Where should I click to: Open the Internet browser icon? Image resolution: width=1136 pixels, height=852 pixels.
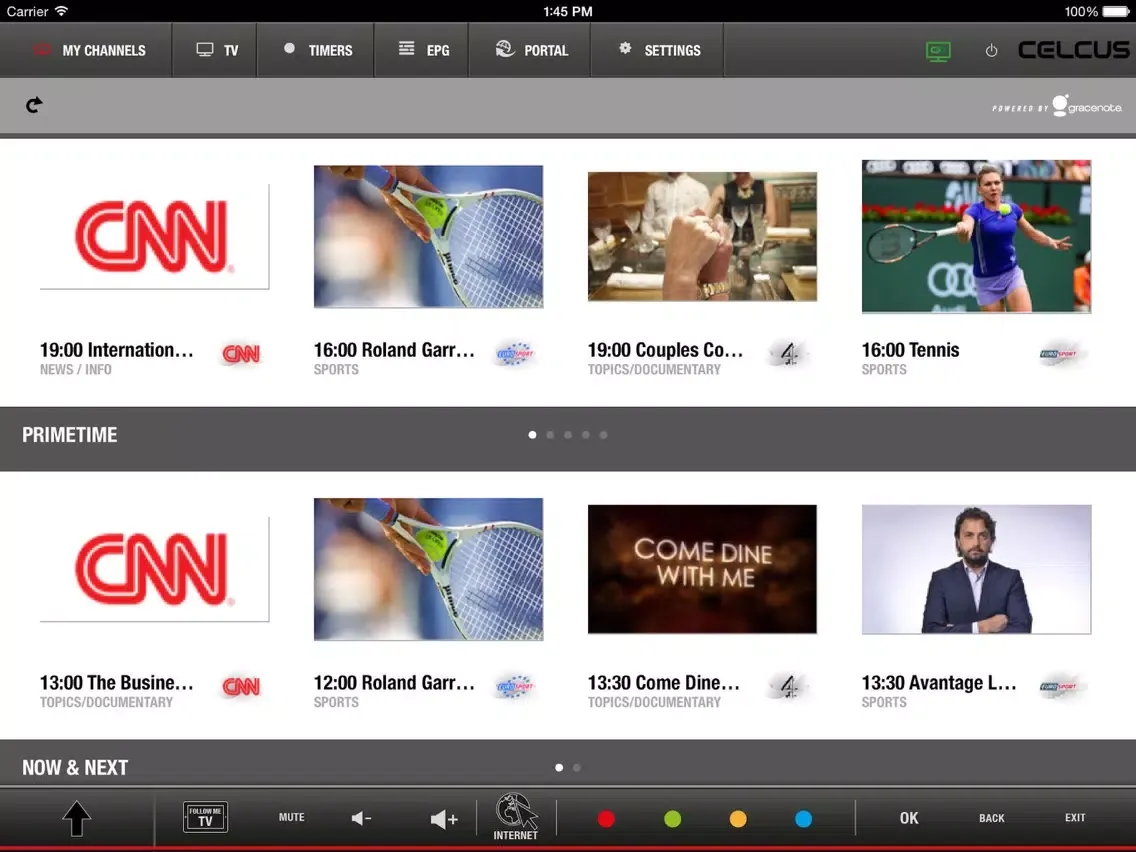tap(516, 817)
